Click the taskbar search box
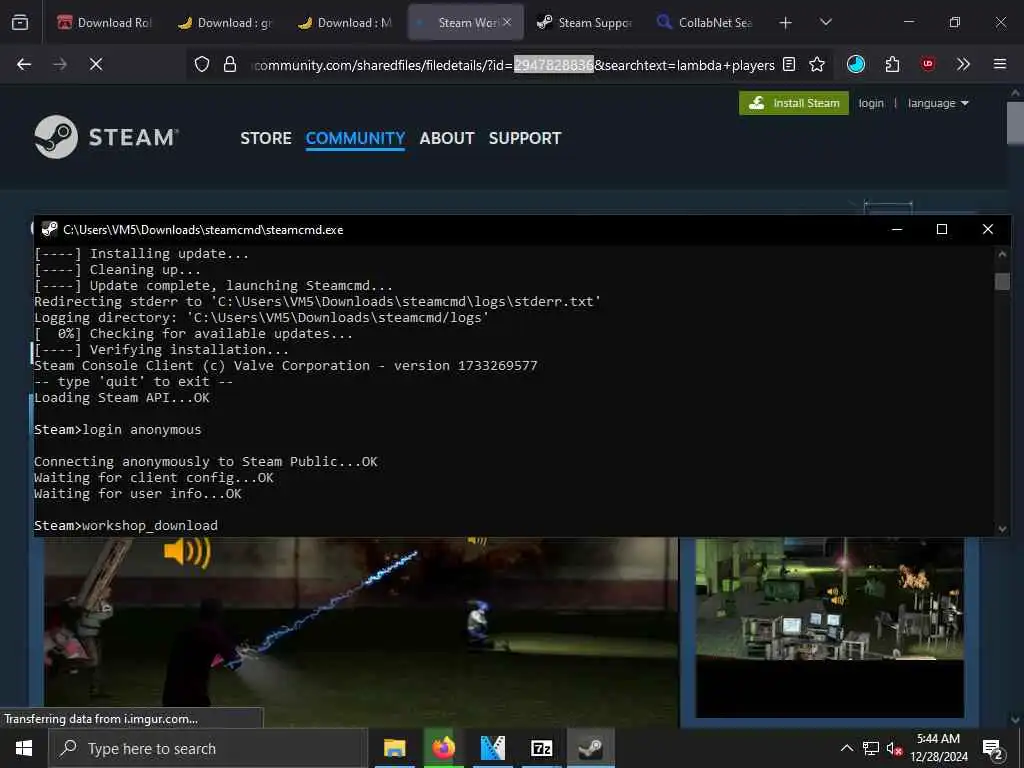 pos(208,748)
